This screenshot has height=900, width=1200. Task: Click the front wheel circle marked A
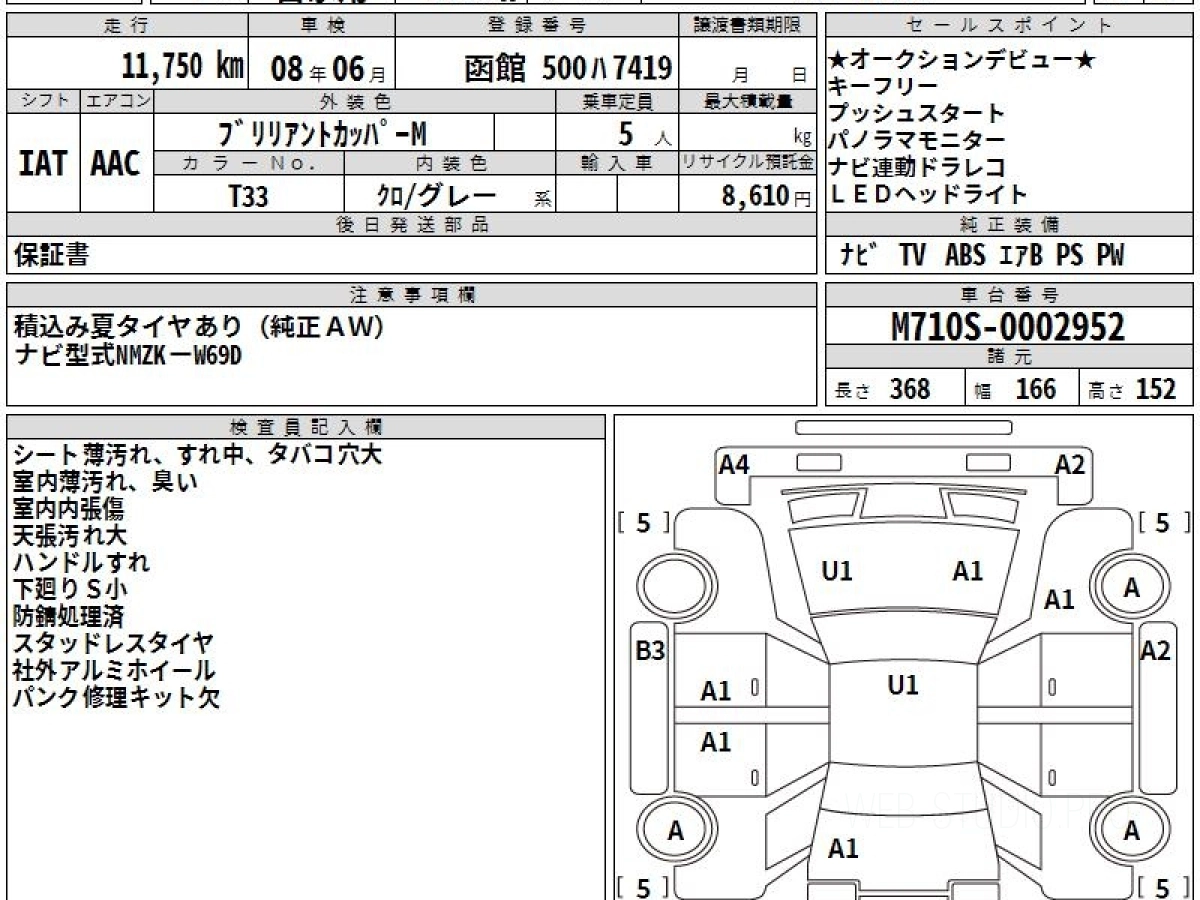point(1131,588)
